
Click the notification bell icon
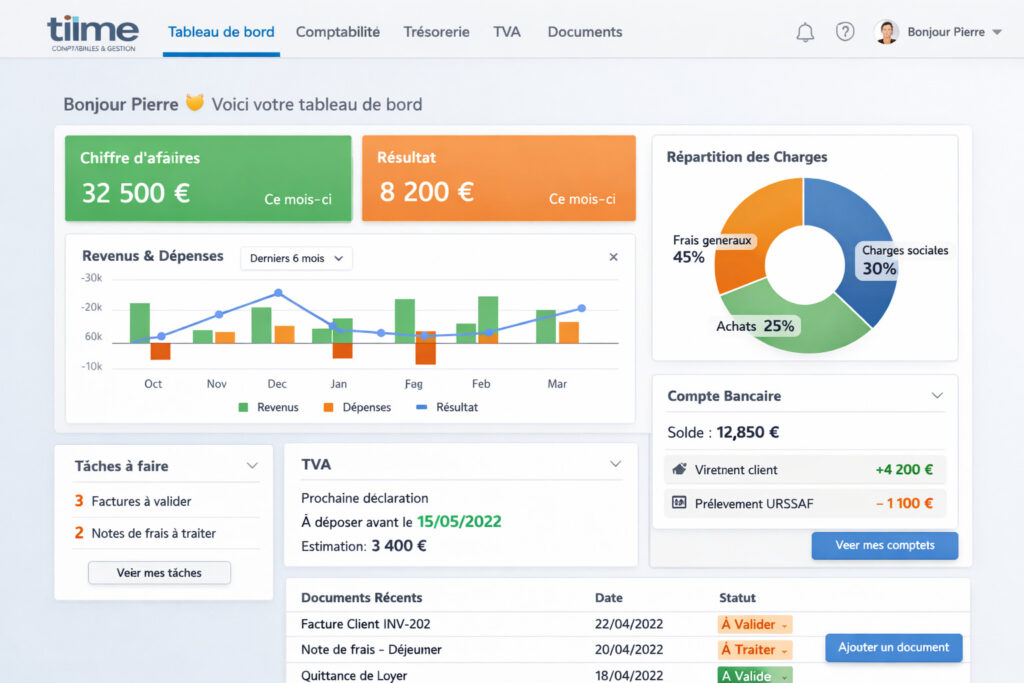[805, 32]
